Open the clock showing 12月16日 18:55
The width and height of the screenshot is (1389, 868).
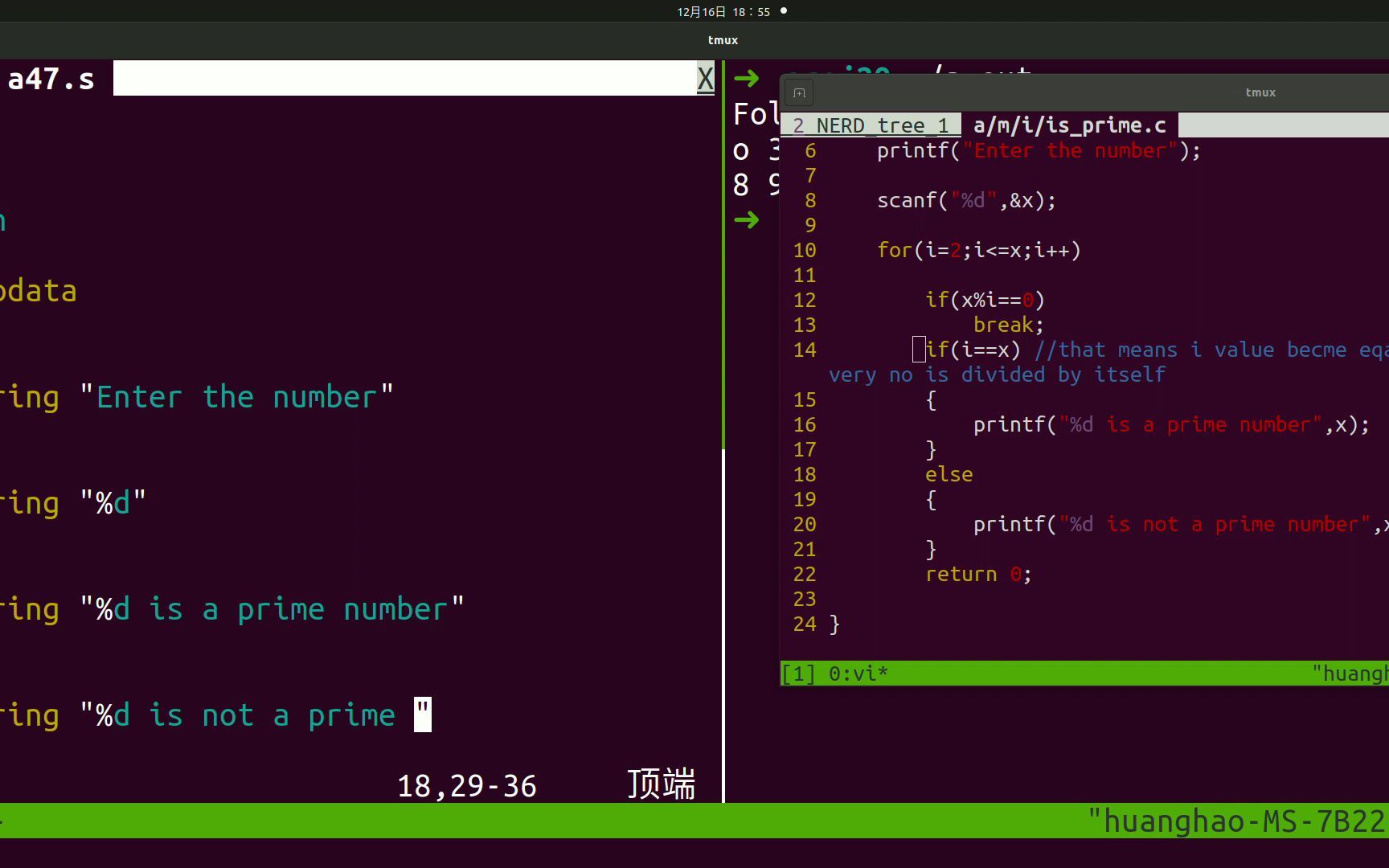(x=723, y=11)
